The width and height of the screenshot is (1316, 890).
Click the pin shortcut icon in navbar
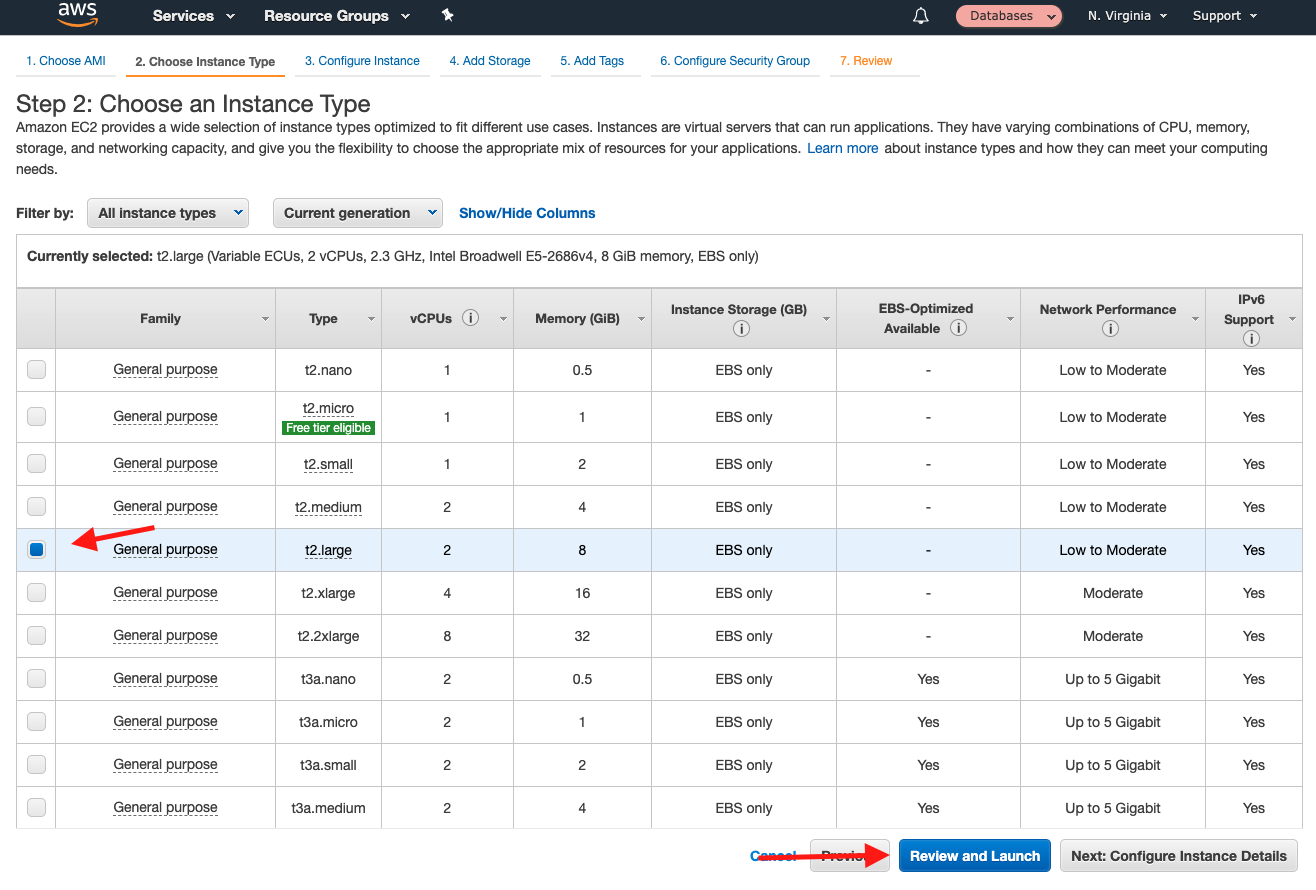(447, 15)
